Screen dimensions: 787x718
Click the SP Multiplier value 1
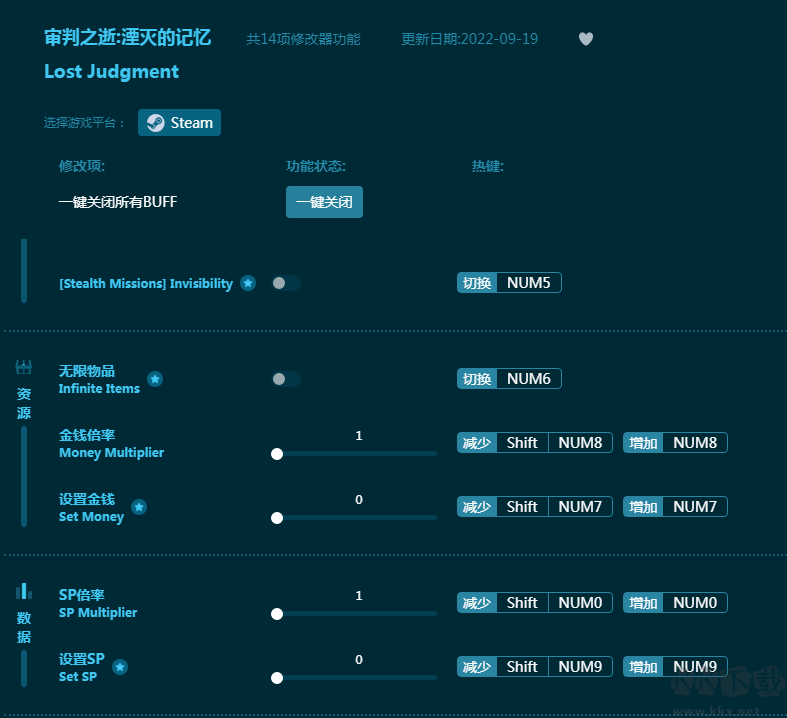[x=359, y=596]
